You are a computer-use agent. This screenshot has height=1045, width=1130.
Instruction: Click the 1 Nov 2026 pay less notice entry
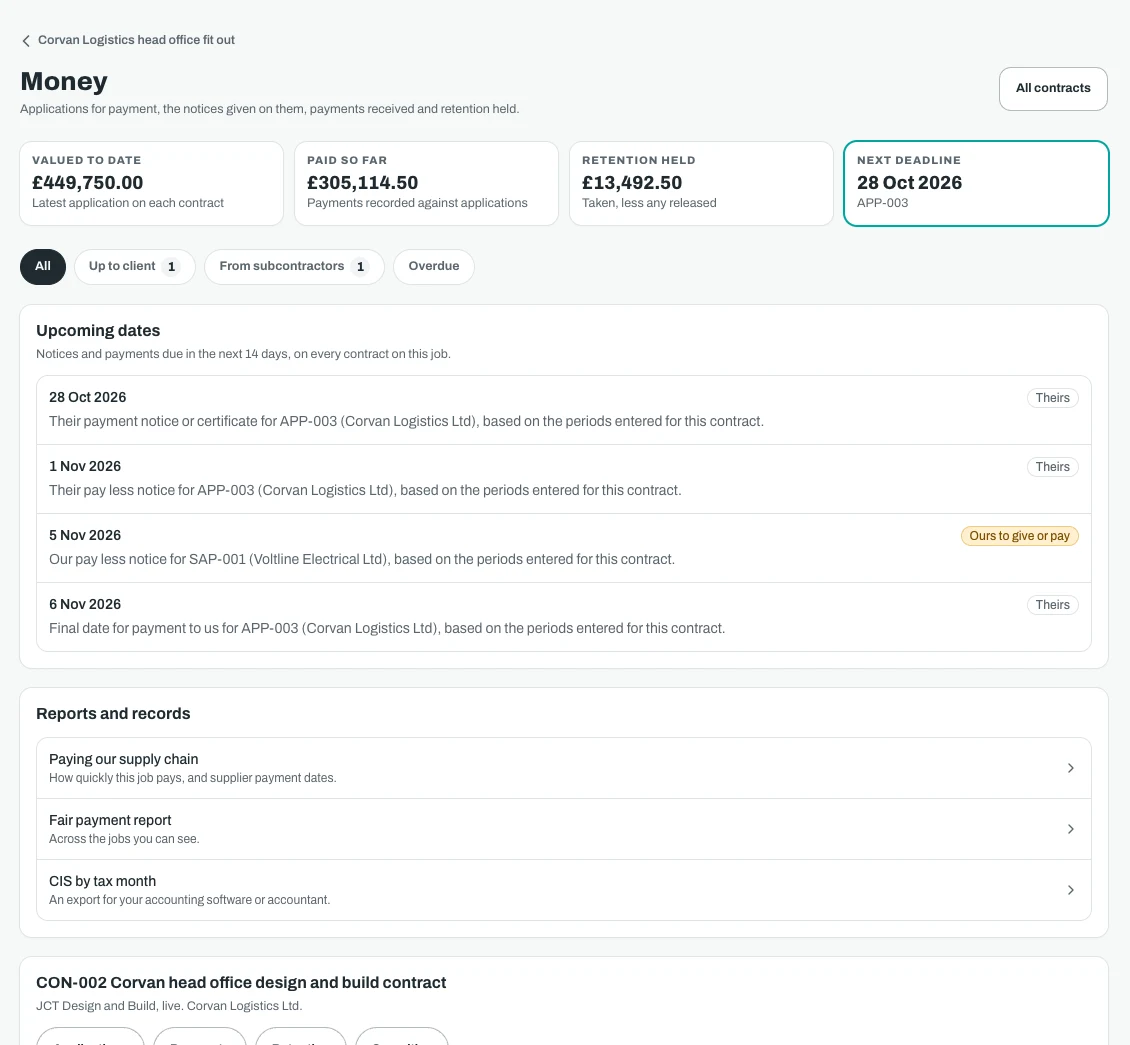coord(564,479)
